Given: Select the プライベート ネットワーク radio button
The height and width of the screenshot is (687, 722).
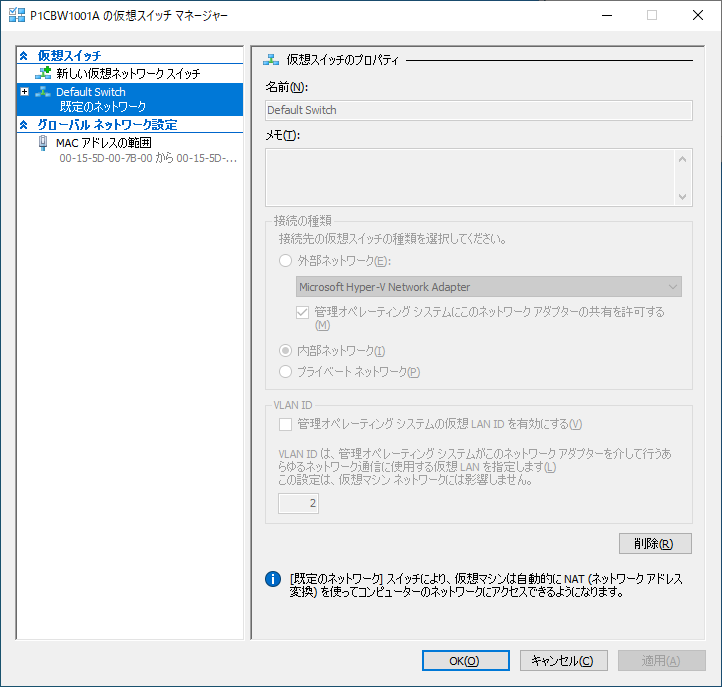Looking at the screenshot, I should tap(285, 372).
